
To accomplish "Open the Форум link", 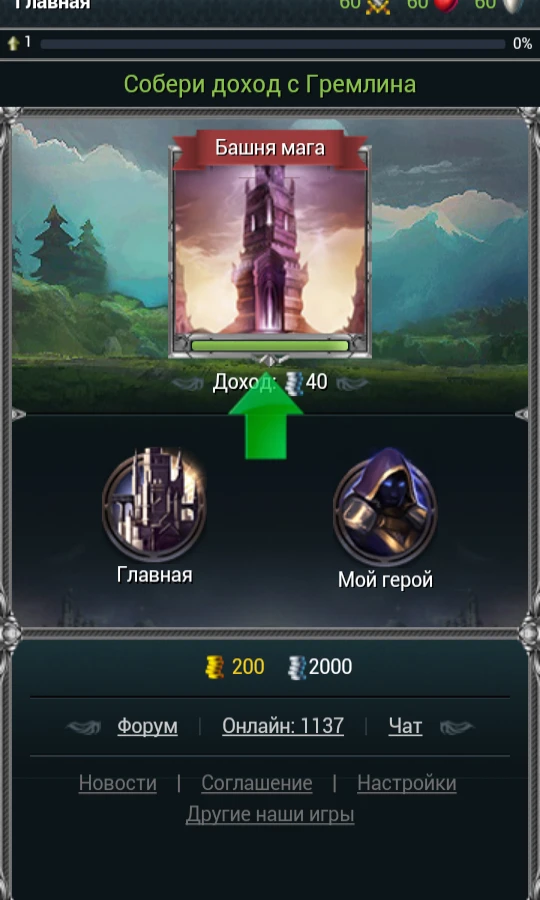I will [147, 726].
